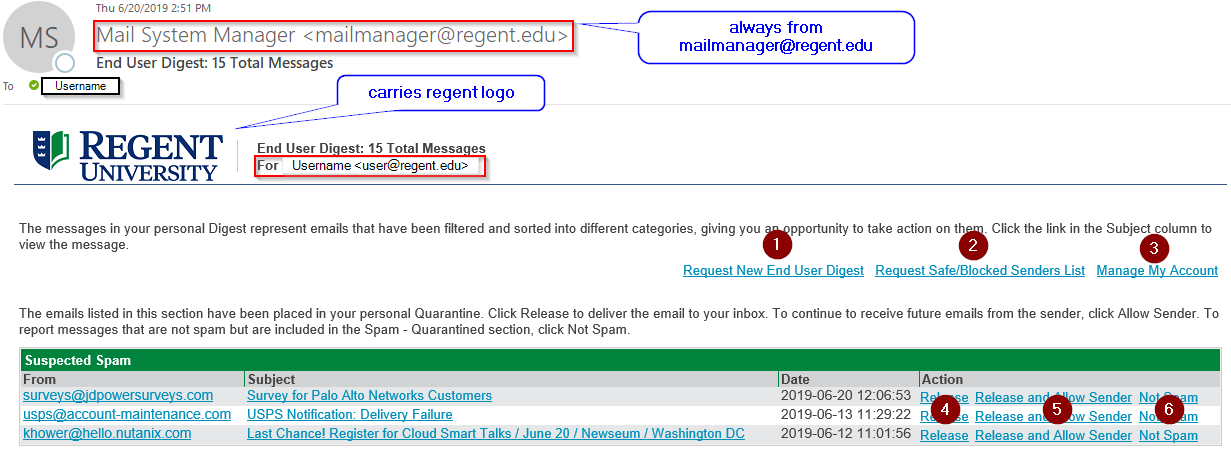Open the Manage My Account link

tap(1156, 271)
